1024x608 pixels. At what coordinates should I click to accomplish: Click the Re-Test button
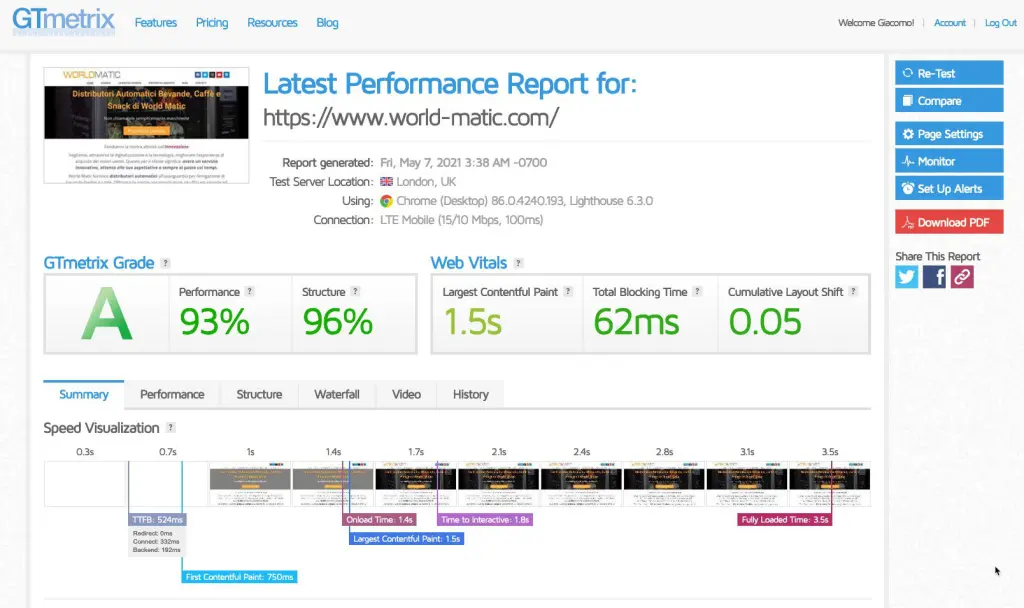949,73
